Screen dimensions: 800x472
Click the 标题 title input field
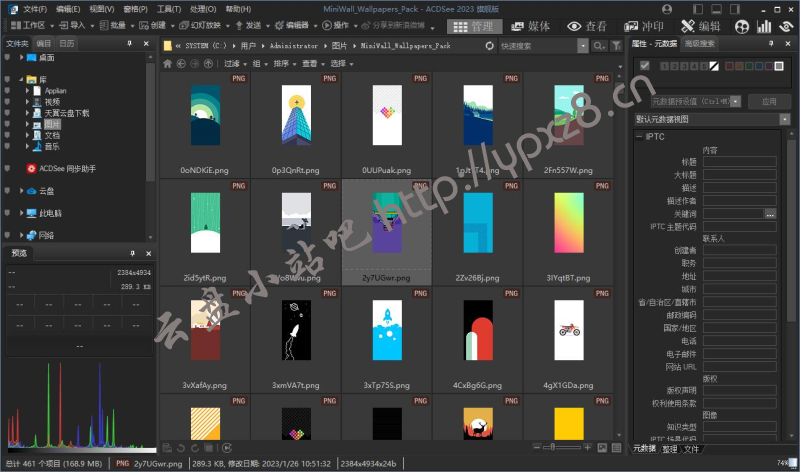(x=740, y=162)
